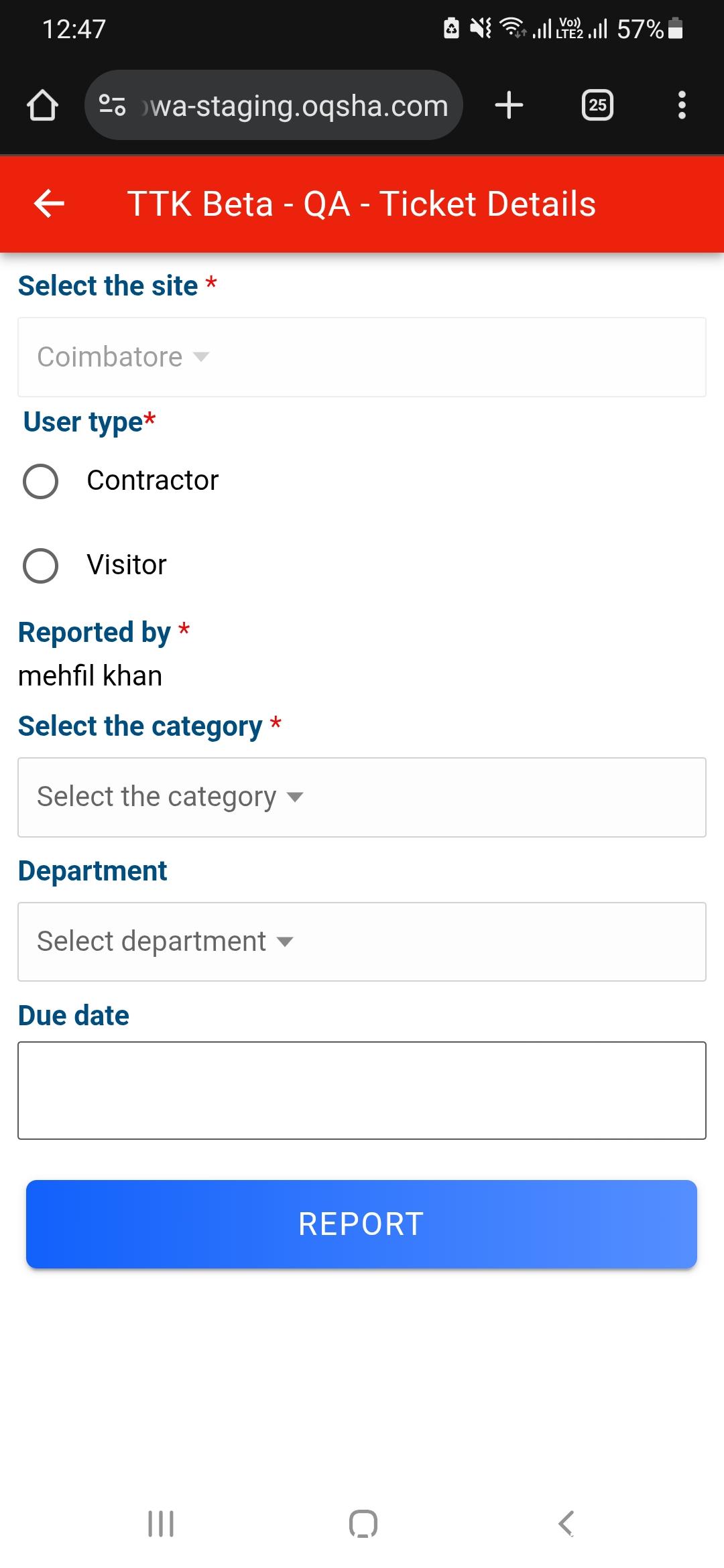724x1568 pixels.
Task: Expand the Select the category dropdown
Action: (x=362, y=797)
